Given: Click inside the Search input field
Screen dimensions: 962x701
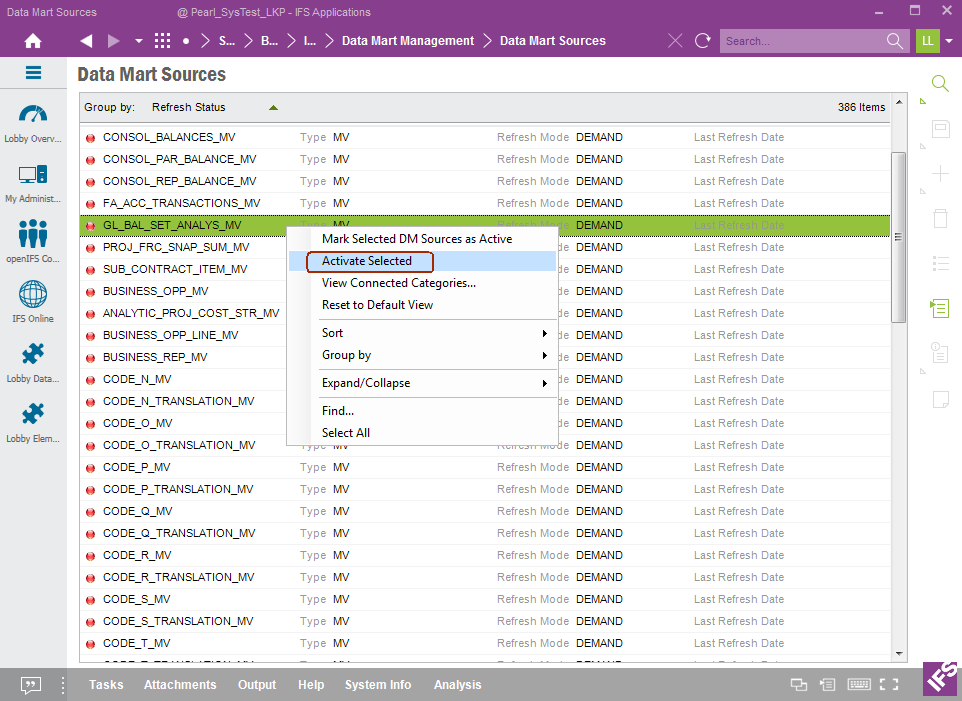Looking at the screenshot, I should [x=800, y=41].
